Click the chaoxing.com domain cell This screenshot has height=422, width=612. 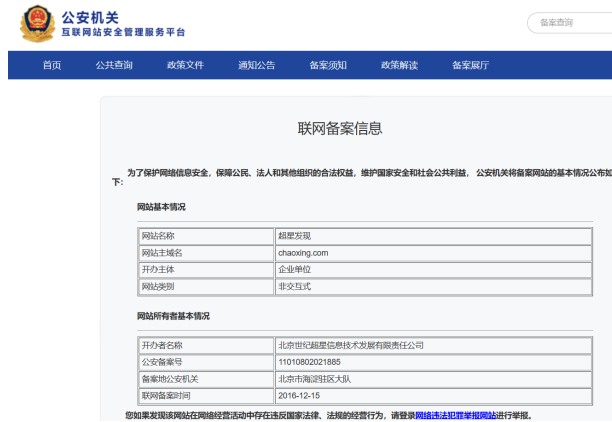click(303, 253)
